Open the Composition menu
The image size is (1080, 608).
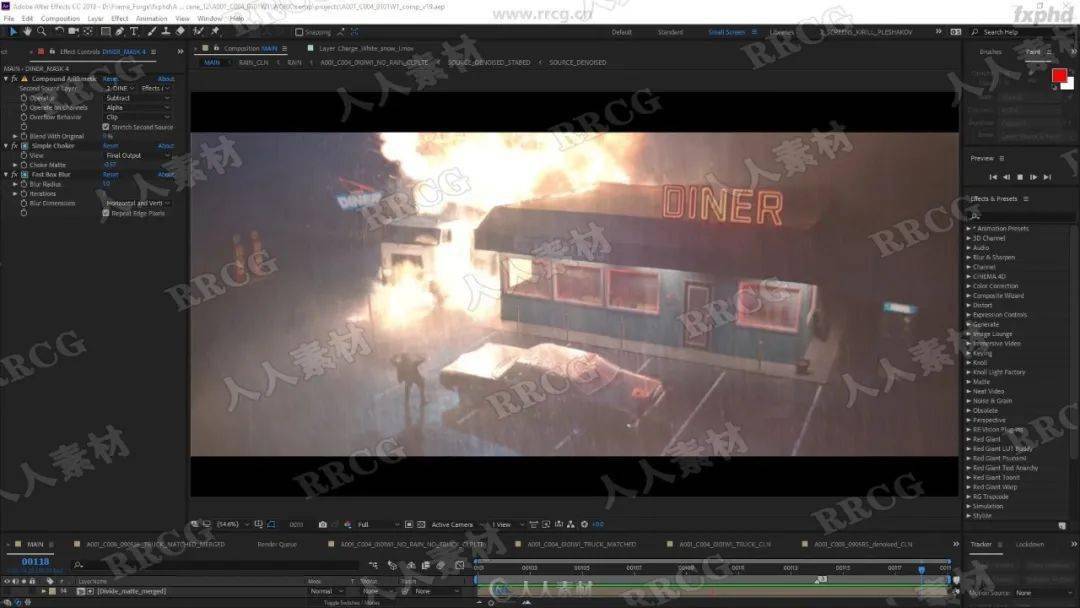[x=60, y=19]
